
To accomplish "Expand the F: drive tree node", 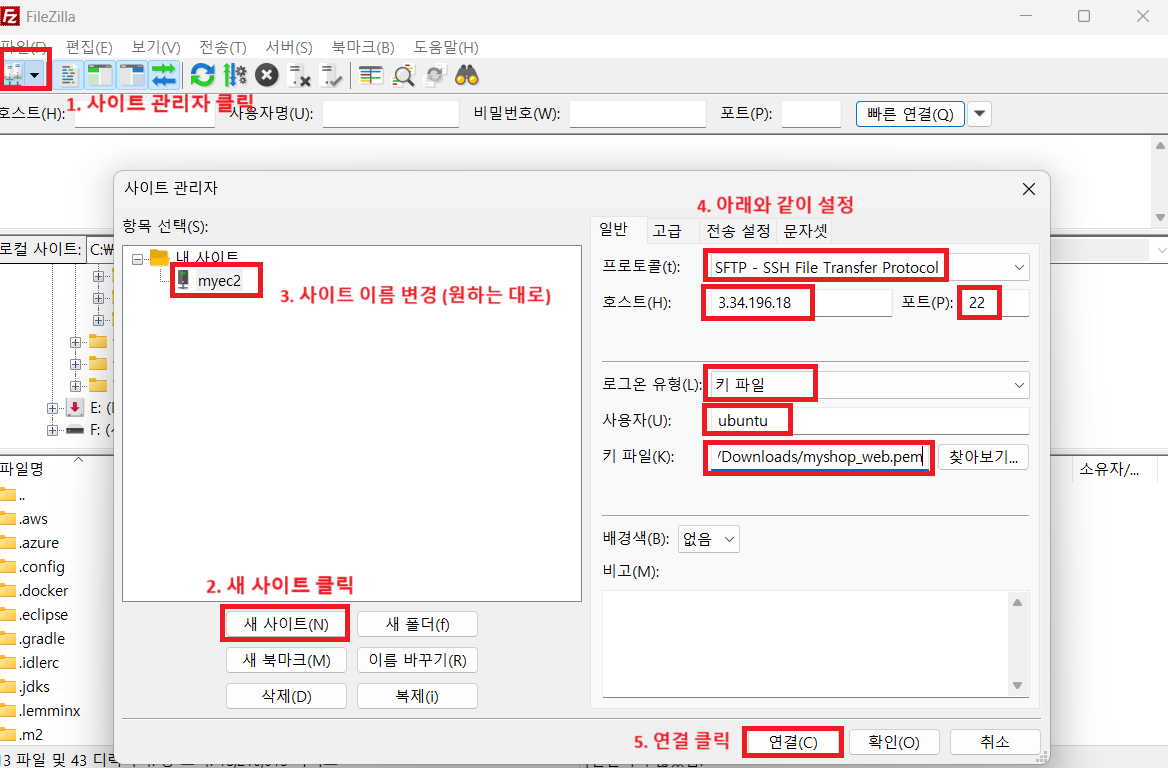I will pos(52,430).
